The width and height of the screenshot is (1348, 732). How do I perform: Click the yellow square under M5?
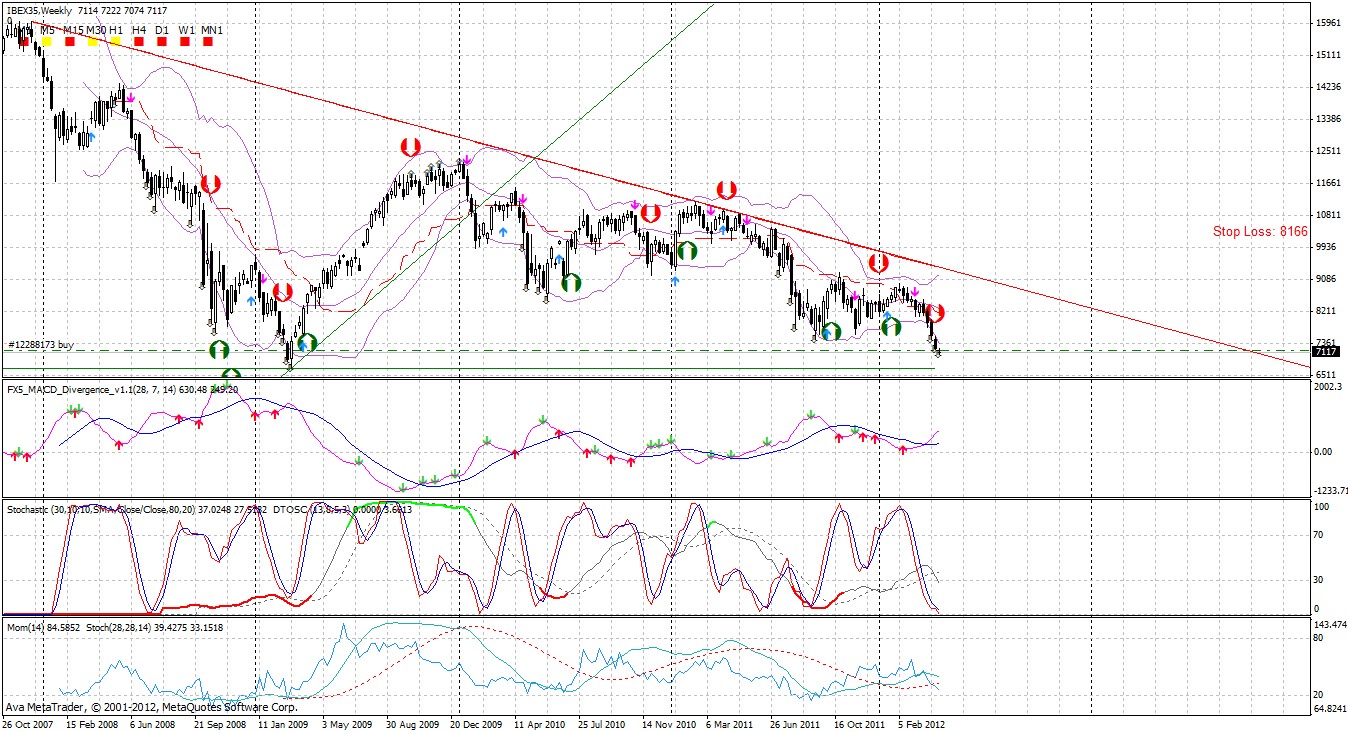pyautogui.click(x=47, y=42)
